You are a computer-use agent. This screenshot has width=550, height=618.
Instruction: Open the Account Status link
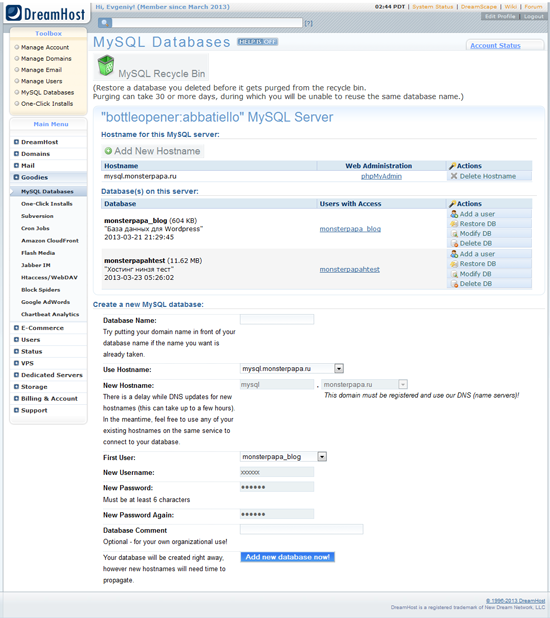click(495, 46)
